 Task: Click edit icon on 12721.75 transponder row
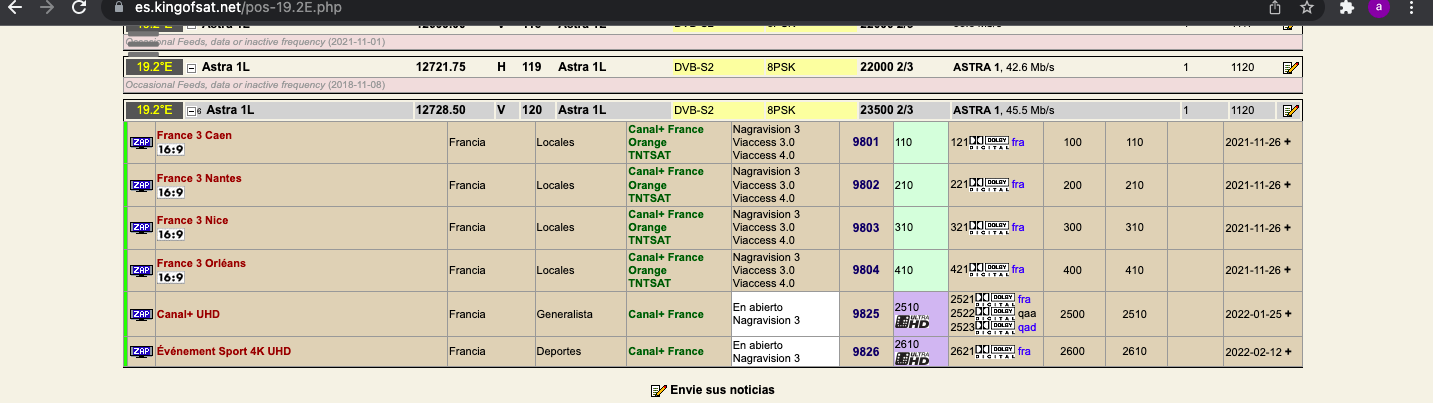[1290, 68]
